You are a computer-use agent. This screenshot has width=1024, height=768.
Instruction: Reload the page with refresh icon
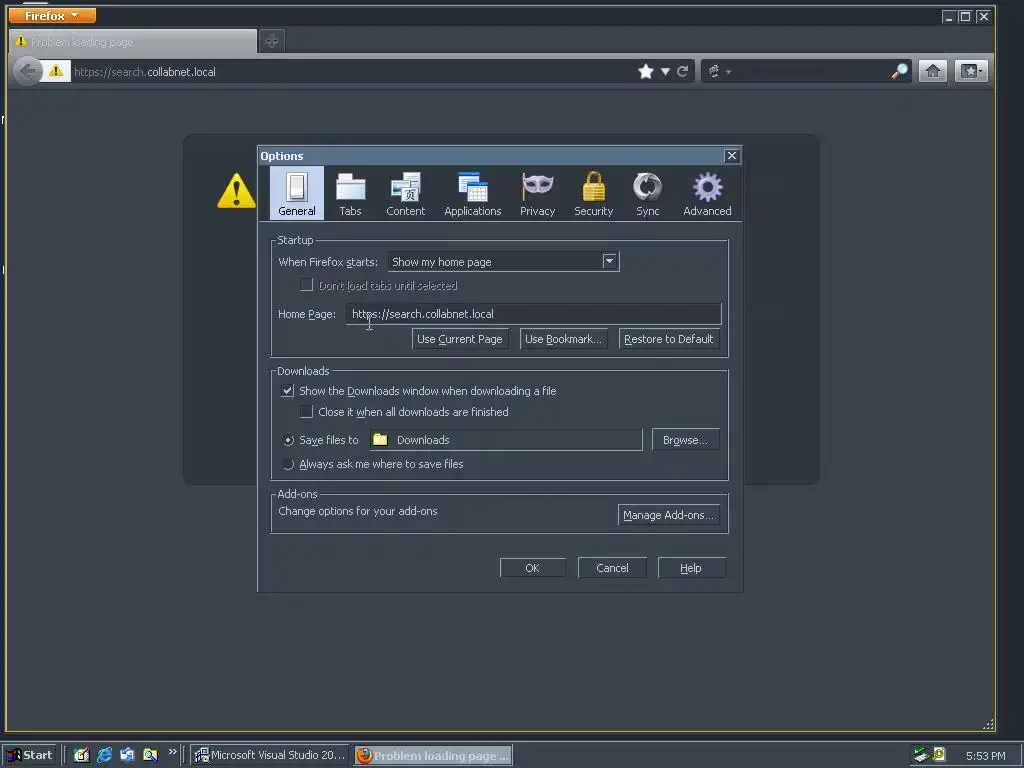point(682,71)
